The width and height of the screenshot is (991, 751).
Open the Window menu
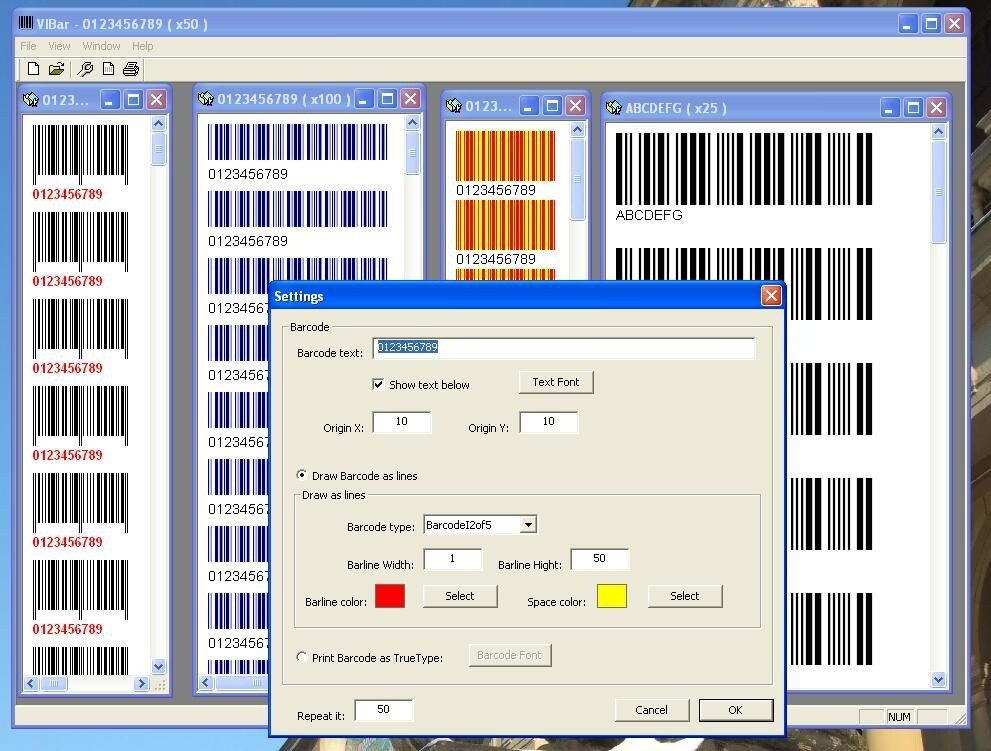(101, 46)
